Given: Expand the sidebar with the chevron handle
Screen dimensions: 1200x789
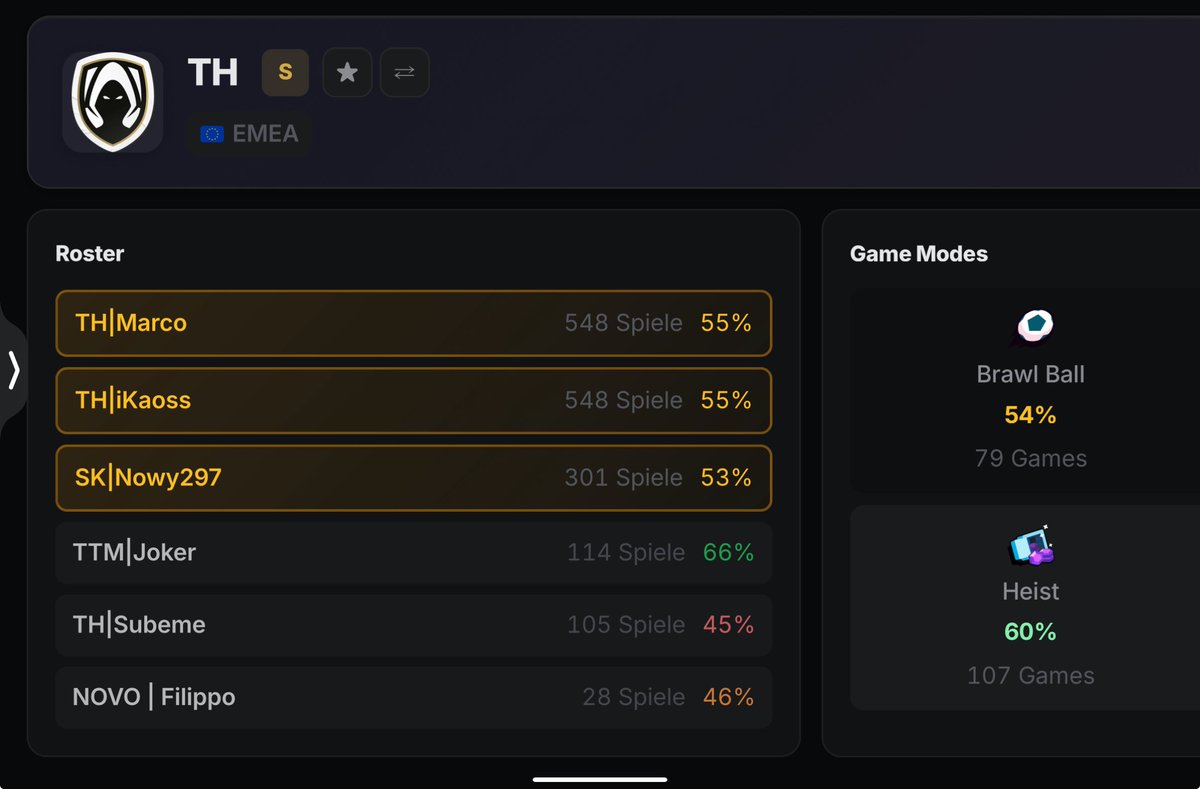Looking at the screenshot, I should click(13, 370).
